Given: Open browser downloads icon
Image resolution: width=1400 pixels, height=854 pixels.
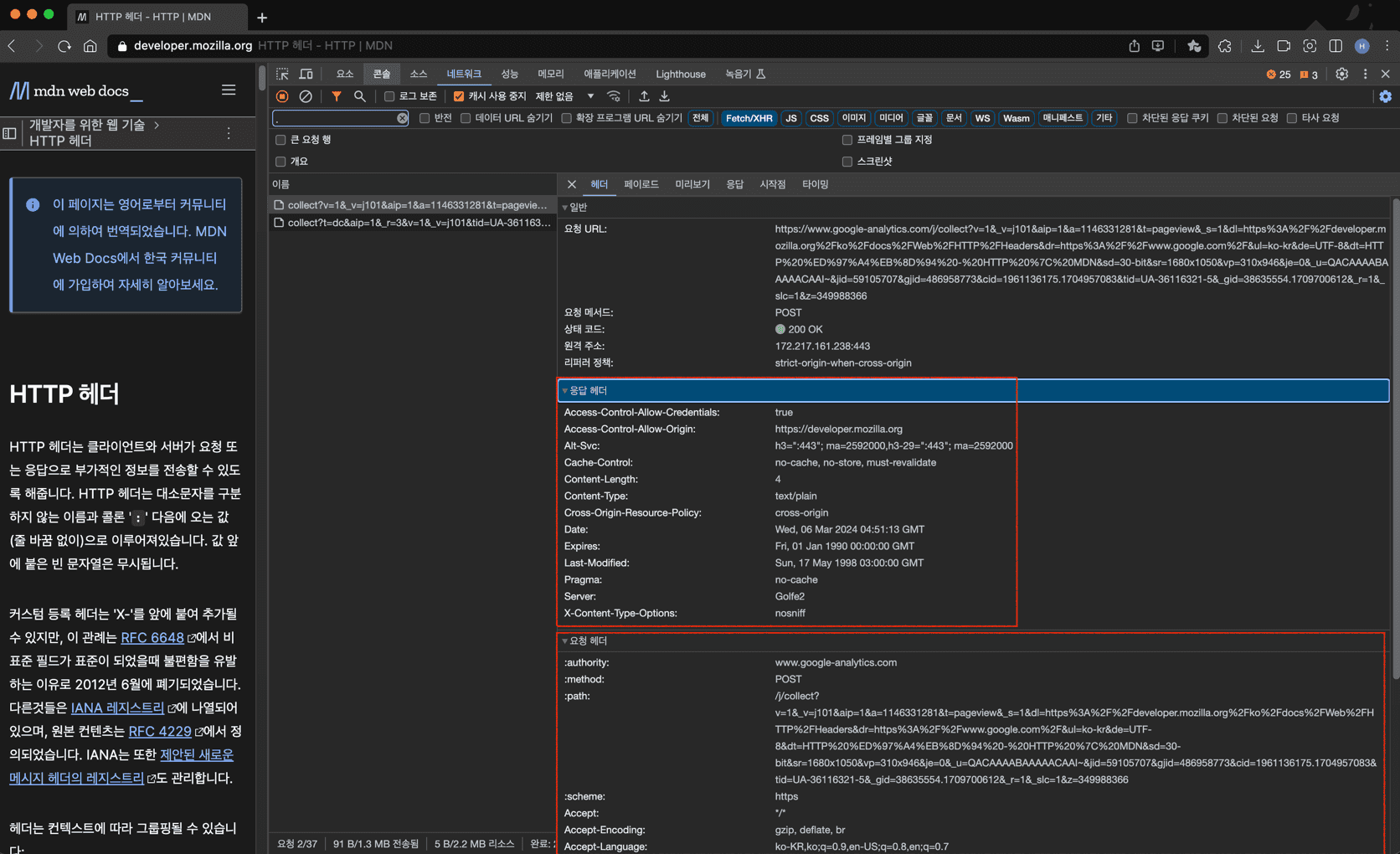Looking at the screenshot, I should point(1258,46).
